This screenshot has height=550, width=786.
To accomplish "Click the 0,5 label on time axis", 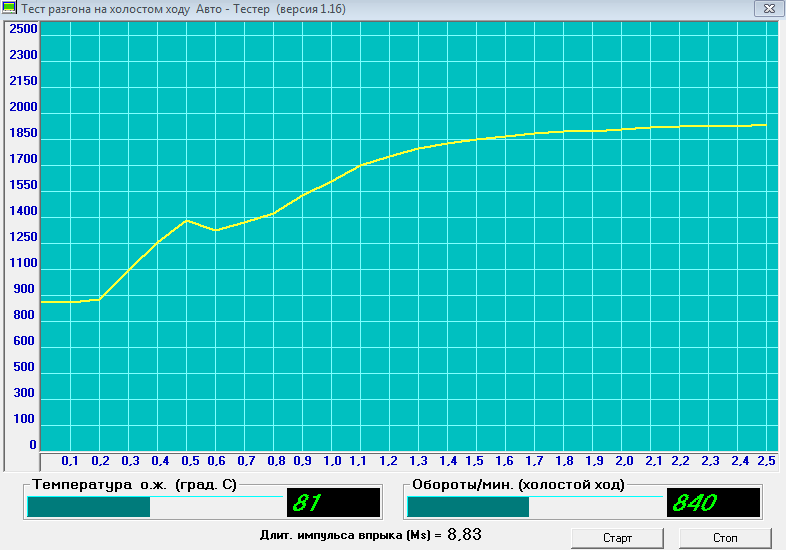I will point(188,461).
